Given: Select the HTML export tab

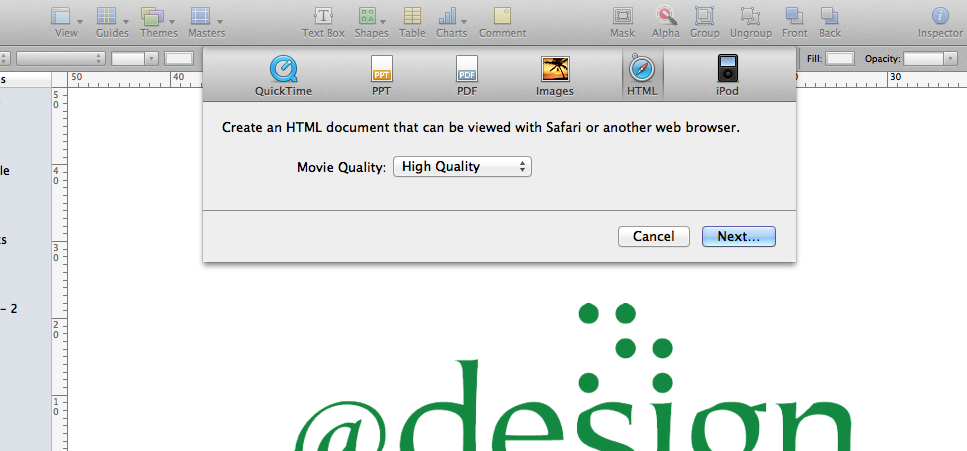Looking at the screenshot, I should (642, 76).
